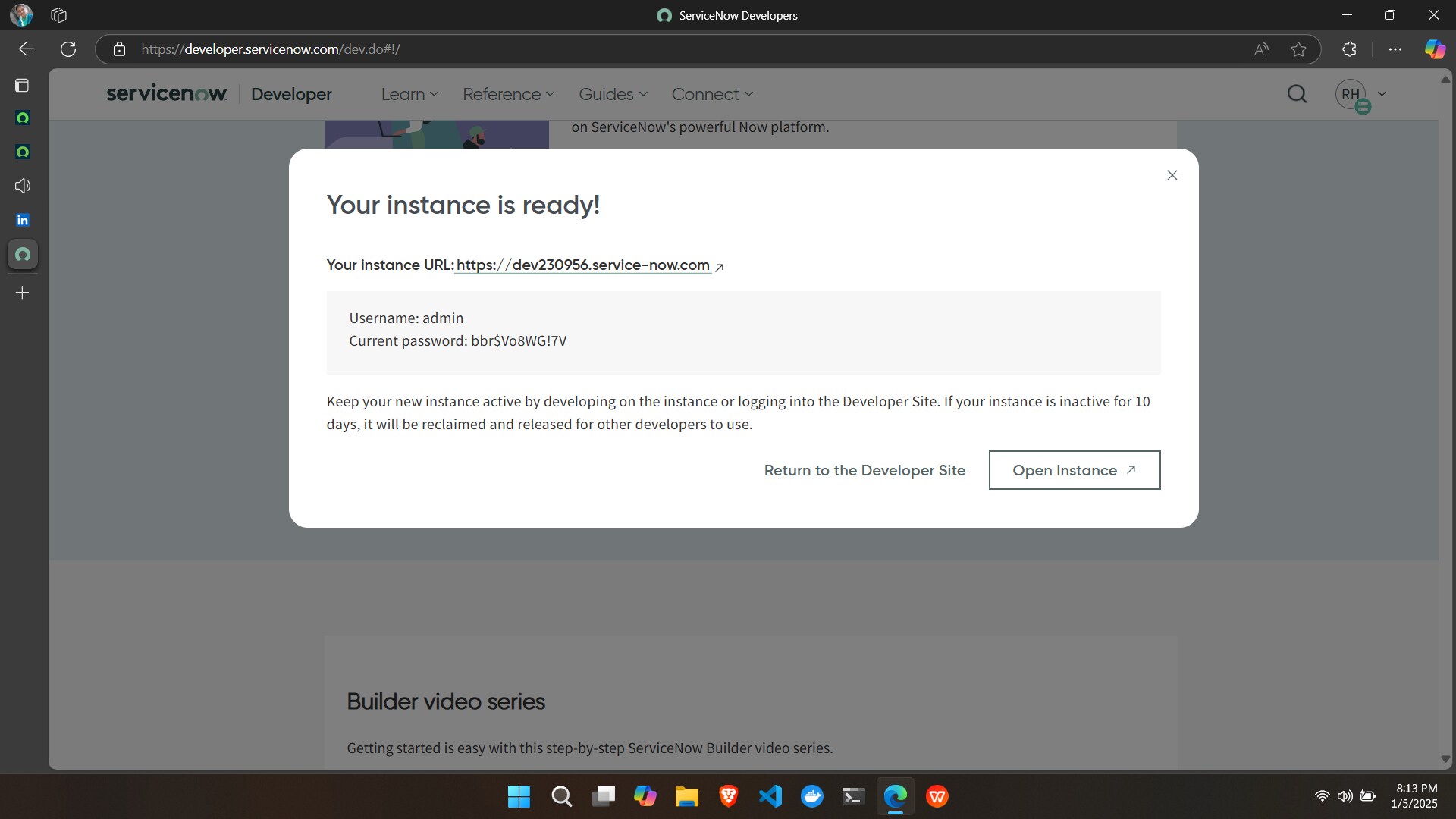Image resolution: width=1456 pixels, height=819 pixels.
Task: Return to the Developer Site
Action: pos(864,470)
